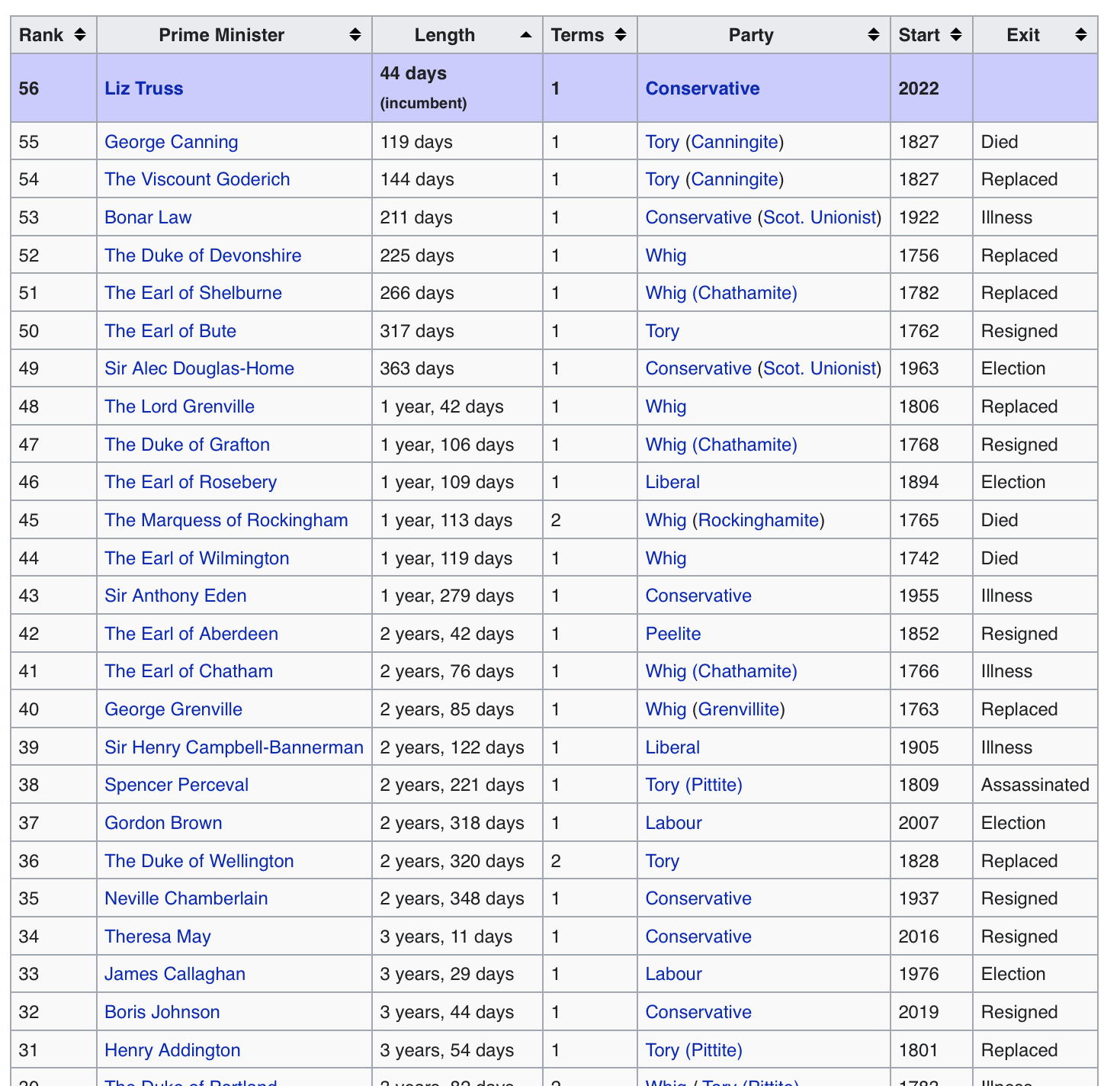Select the '1 year, 279 days' cell

pyautogui.click(x=457, y=596)
